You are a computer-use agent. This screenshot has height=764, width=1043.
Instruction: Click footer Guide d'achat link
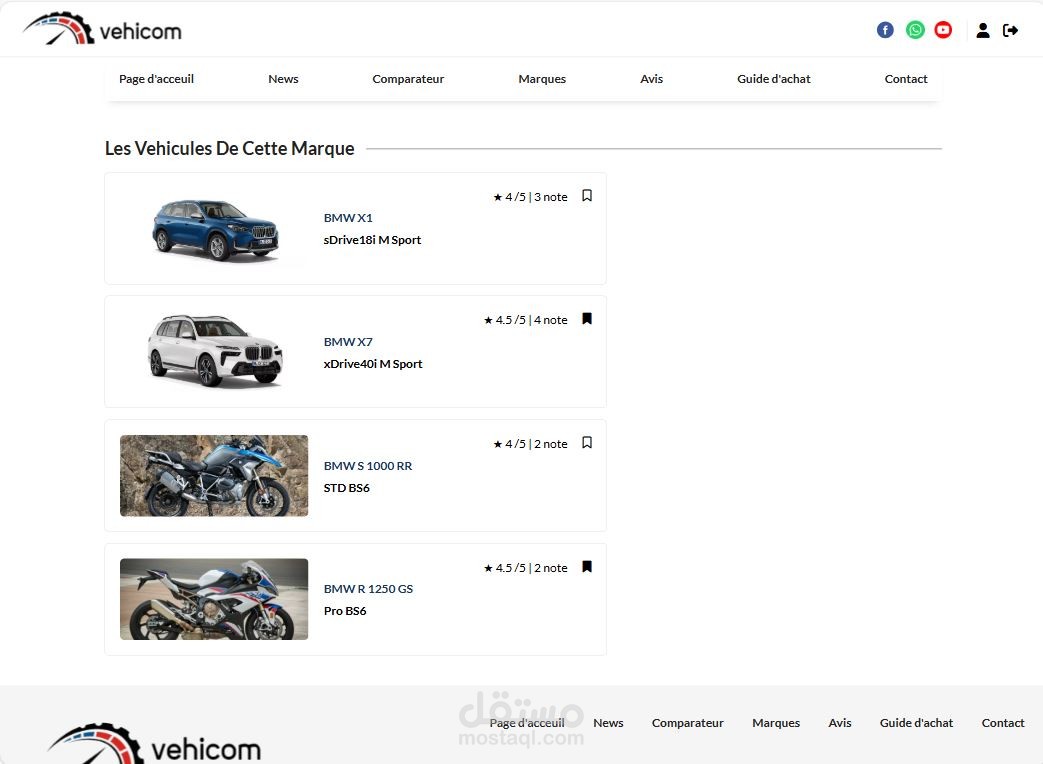coord(916,723)
